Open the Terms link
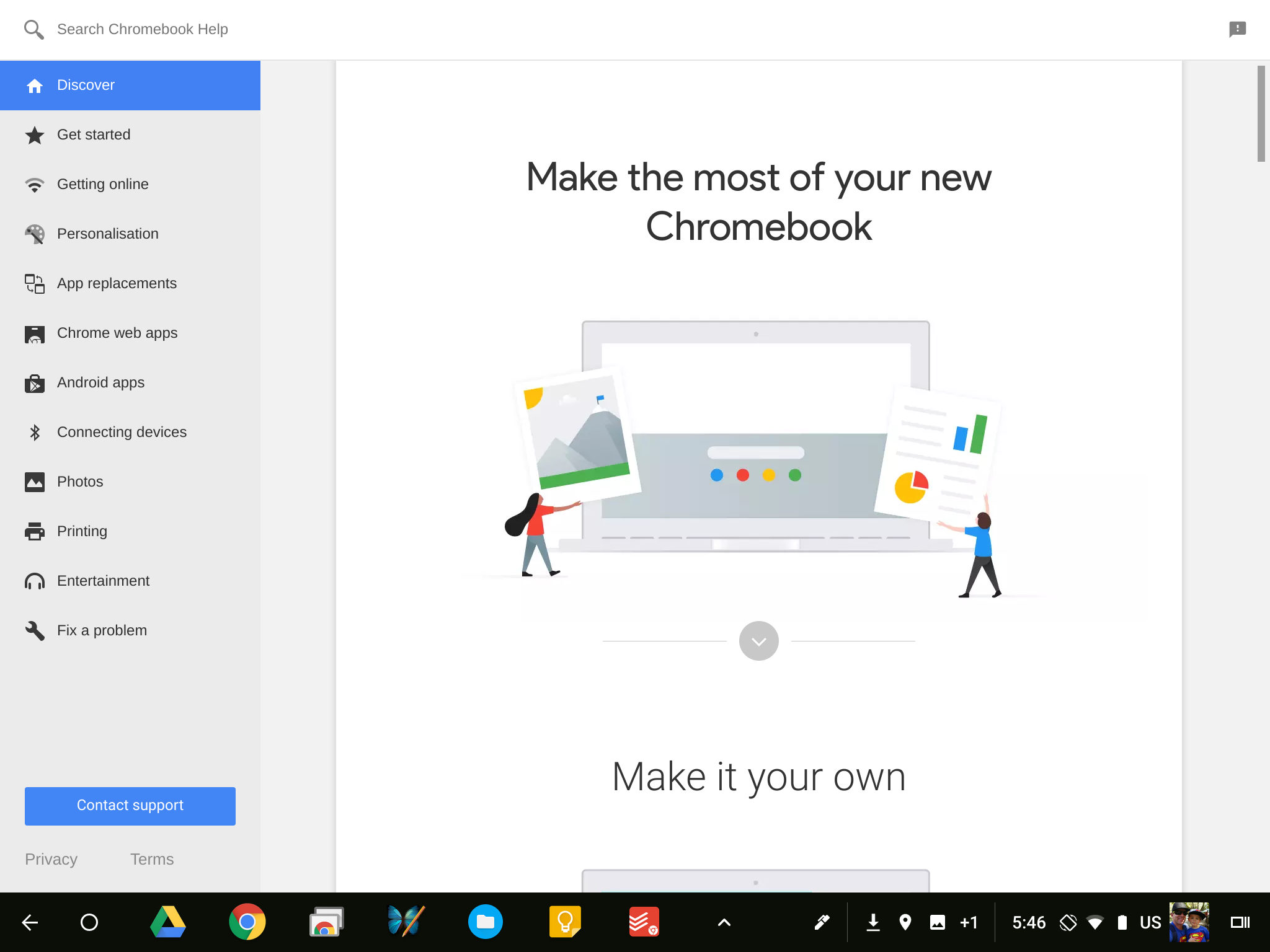Screen dimensions: 1270x952 click(152, 860)
